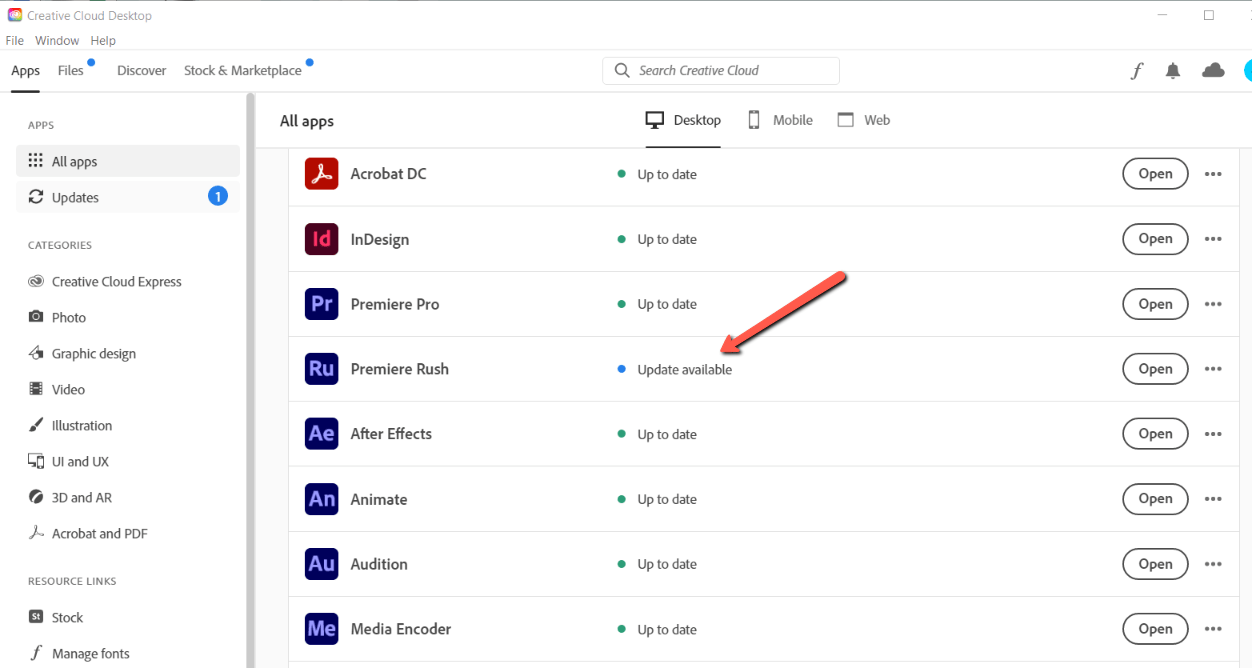Launch After Effects via Open button

click(x=1155, y=434)
